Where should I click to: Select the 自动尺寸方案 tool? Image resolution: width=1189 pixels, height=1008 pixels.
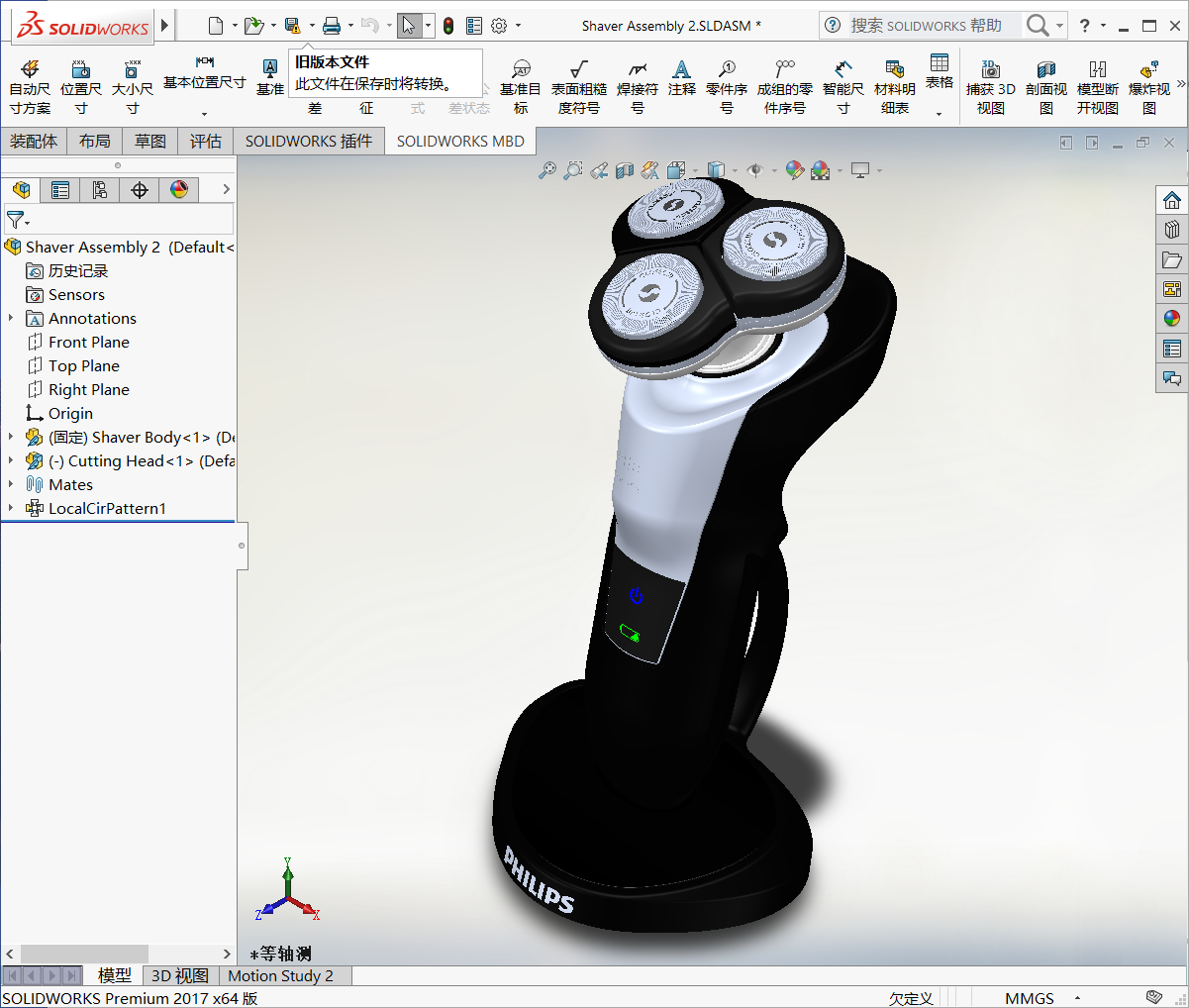click(x=30, y=87)
